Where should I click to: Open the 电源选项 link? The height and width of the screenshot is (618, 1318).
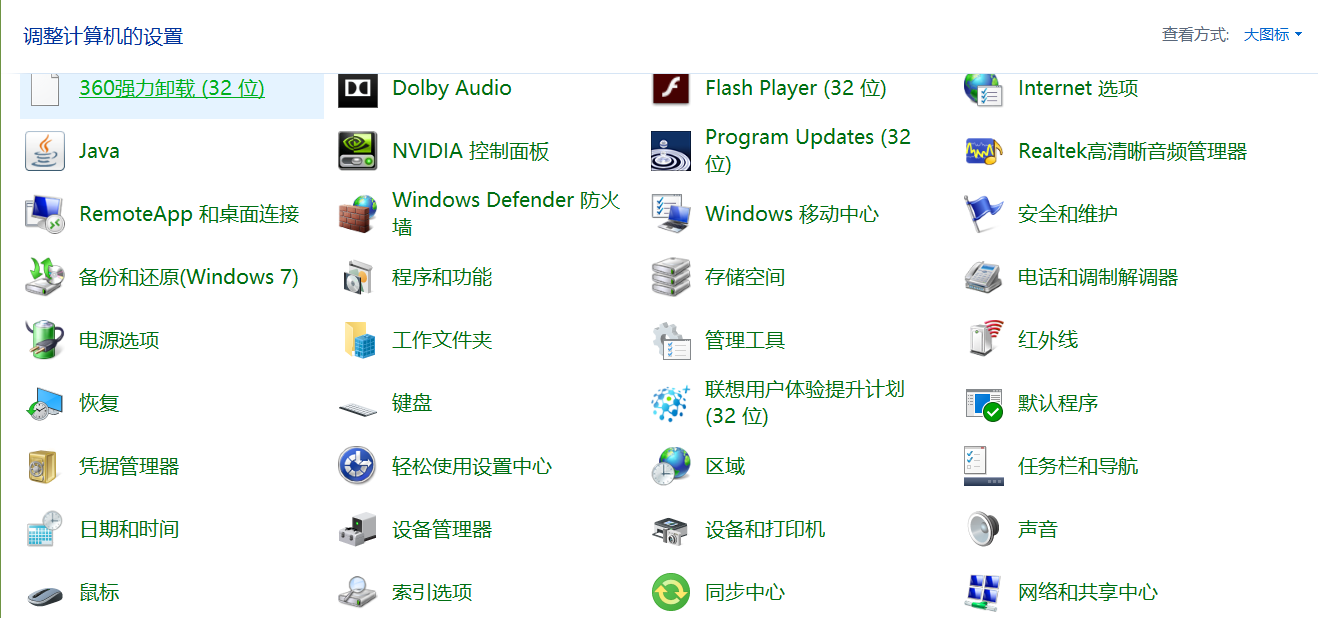coord(119,340)
